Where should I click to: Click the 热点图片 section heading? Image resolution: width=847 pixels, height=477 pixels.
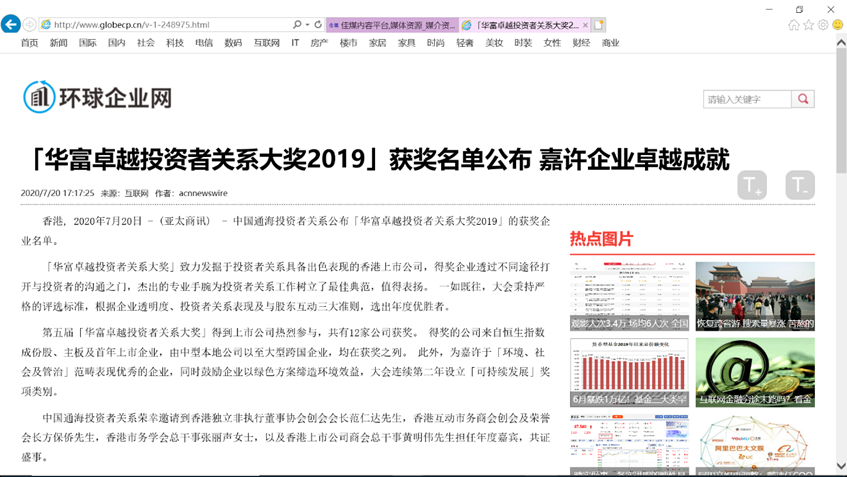coord(601,239)
